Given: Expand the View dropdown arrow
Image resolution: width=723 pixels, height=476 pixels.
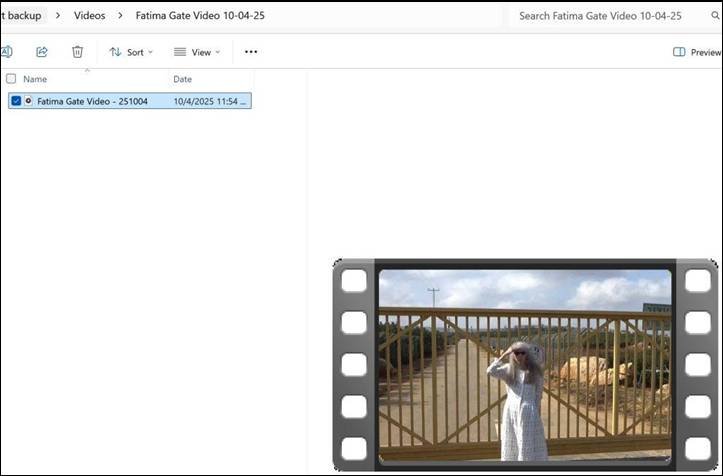Looking at the screenshot, I should (x=218, y=52).
